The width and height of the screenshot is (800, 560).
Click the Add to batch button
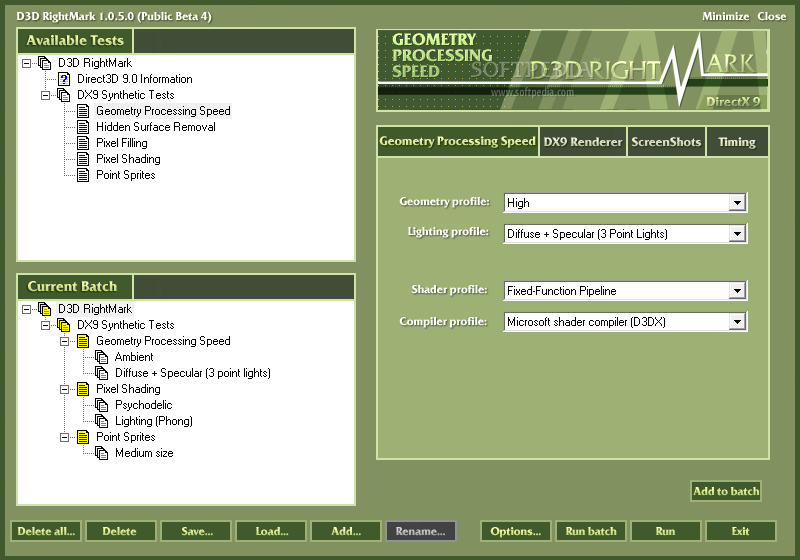pos(726,491)
